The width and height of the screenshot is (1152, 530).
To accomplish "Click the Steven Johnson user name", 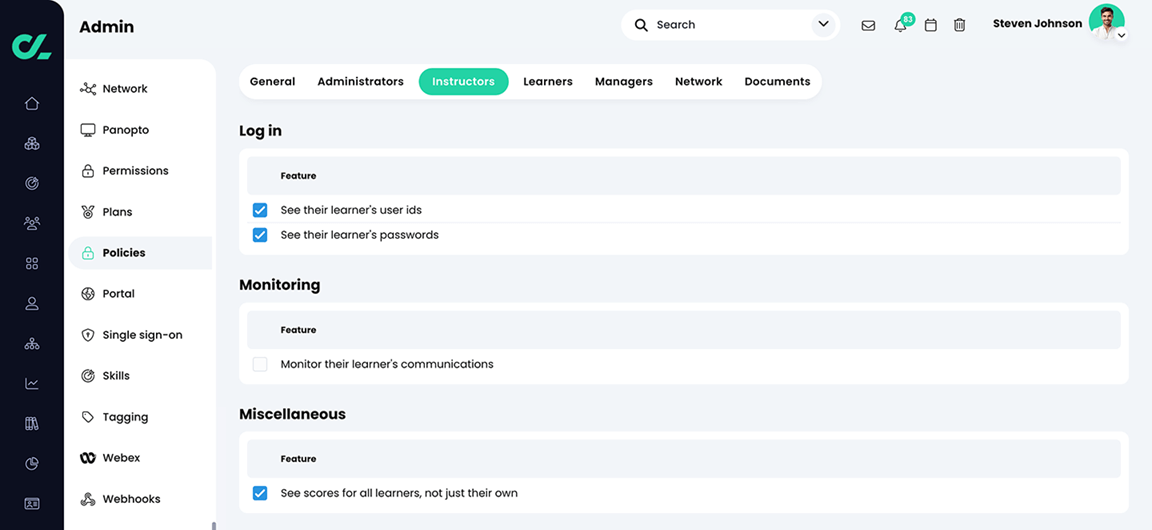I will pos(1037,24).
